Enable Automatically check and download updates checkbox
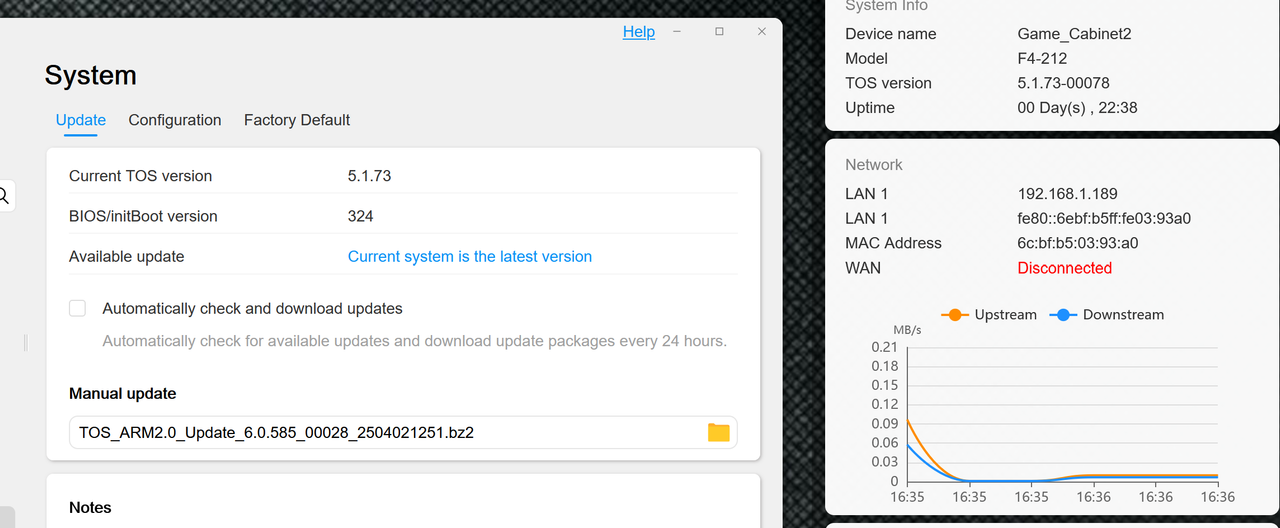1280x528 pixels. 77,308
